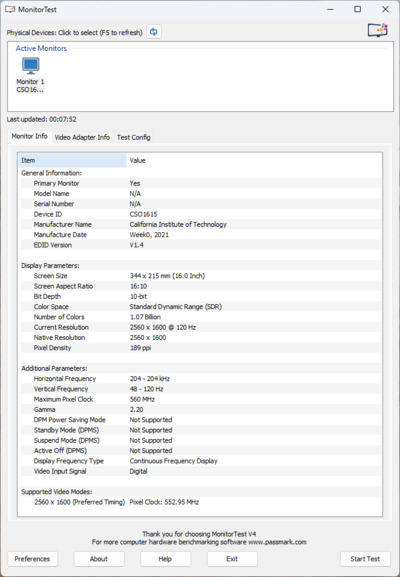
Task: Select the Maximum Pixel Clock row
Action: pyautogui.click(x=201, y=399)
